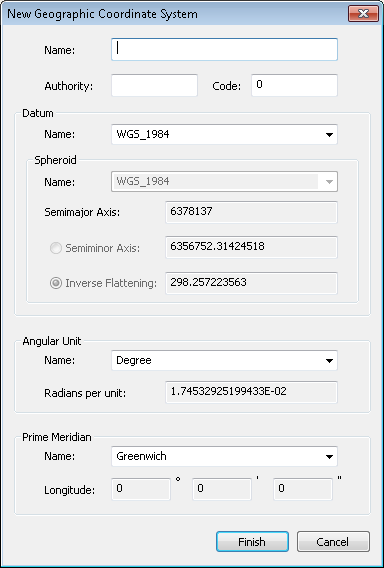Click the Radians per unit field
384x568 pixels.
251,392
